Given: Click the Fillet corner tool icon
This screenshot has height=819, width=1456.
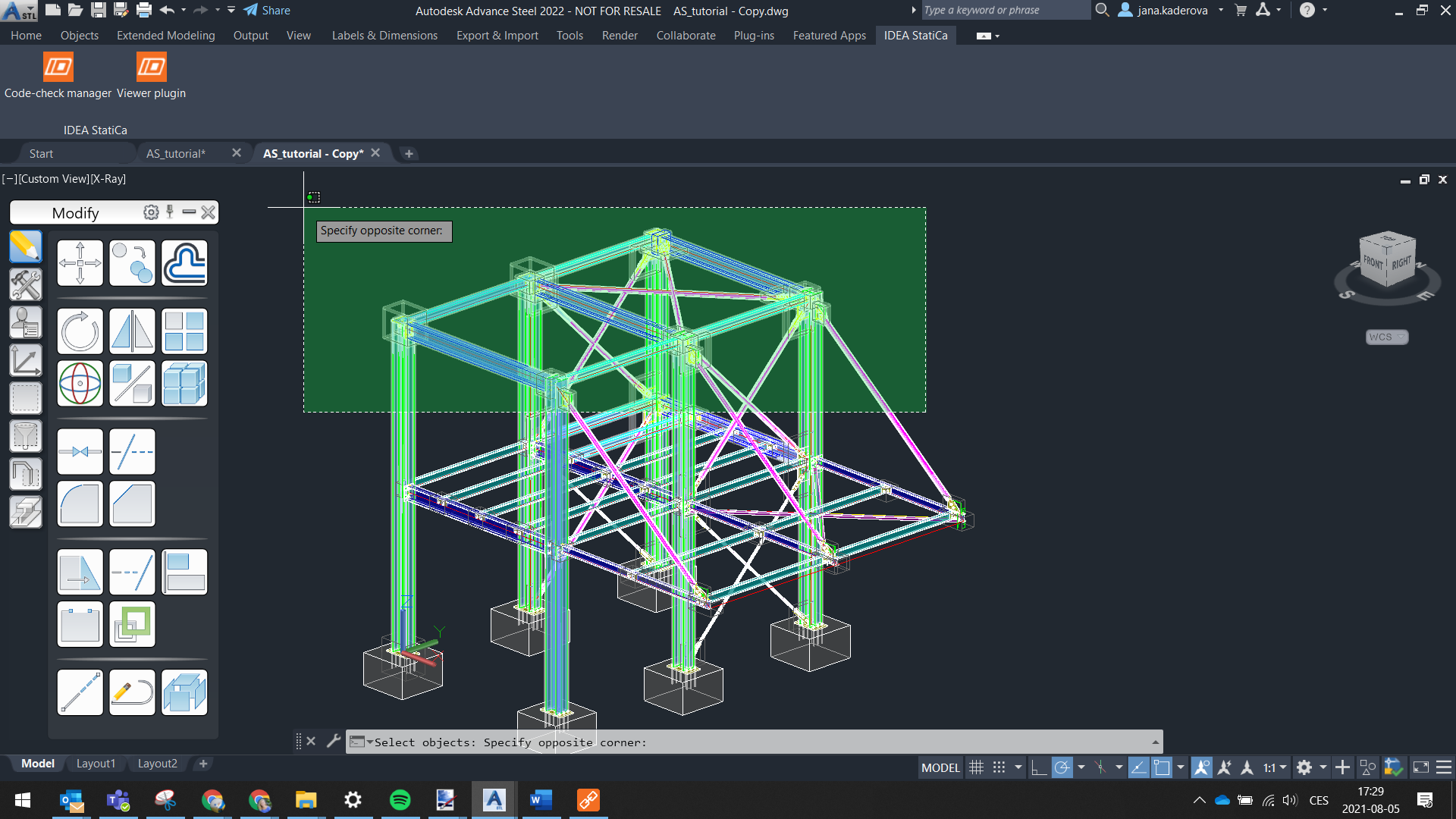Looking at the screenshot, I should pyautogui.click(x=80, y=504).
